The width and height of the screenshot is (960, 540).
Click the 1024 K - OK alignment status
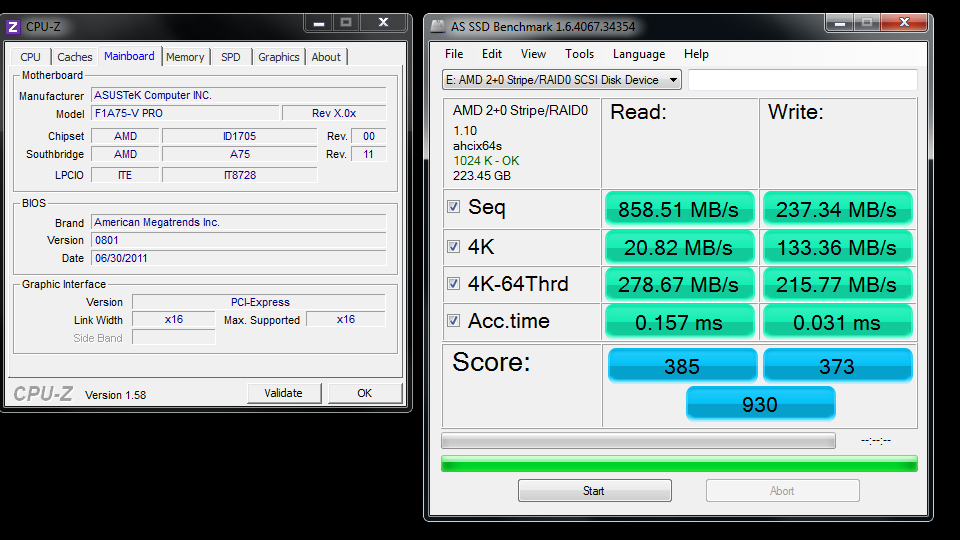(x=486, y=160)
